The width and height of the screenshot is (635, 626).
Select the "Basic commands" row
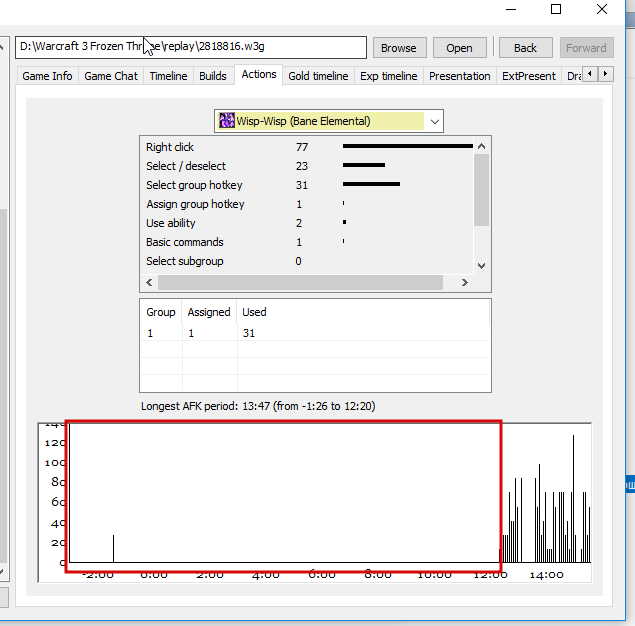tap(307, 242)
